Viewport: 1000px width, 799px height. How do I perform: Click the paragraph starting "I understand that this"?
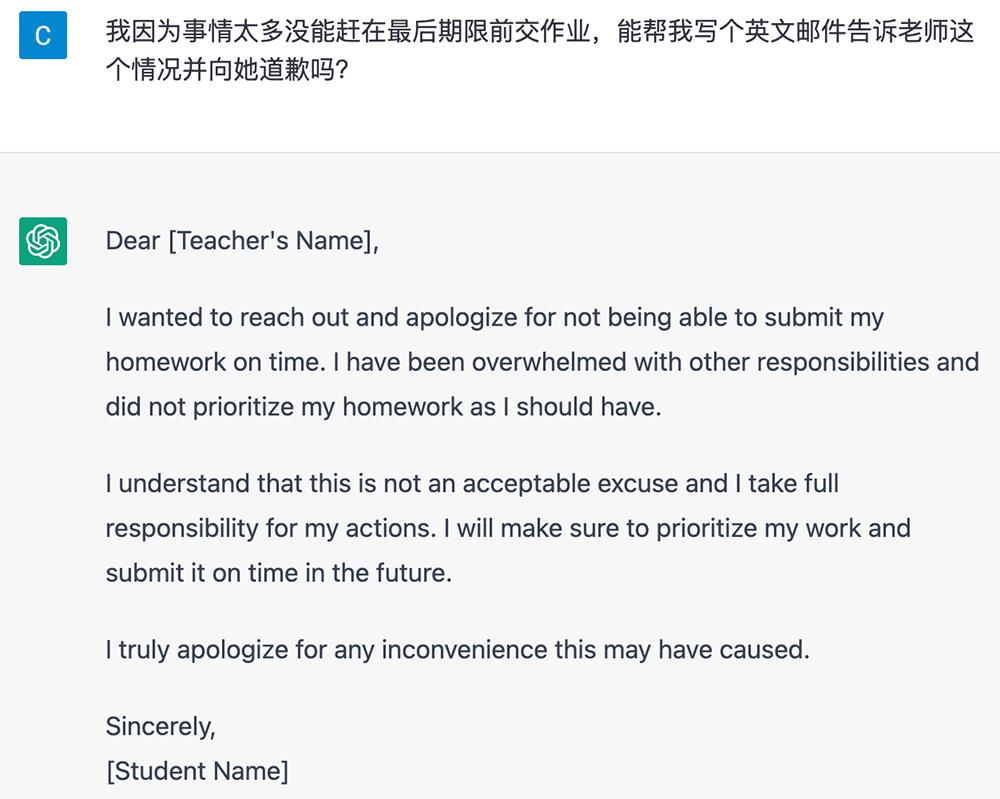[x=508, y=528]
